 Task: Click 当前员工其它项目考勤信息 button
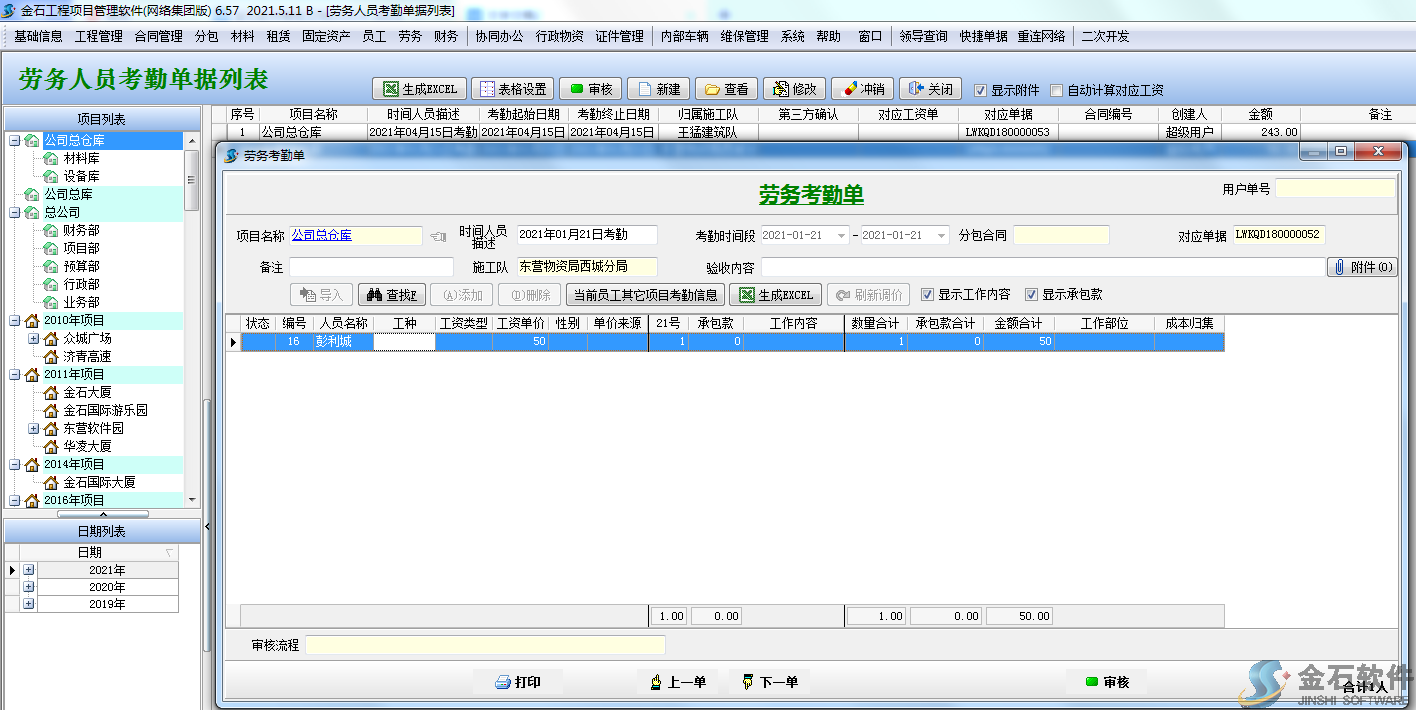(x=644, y=295)
